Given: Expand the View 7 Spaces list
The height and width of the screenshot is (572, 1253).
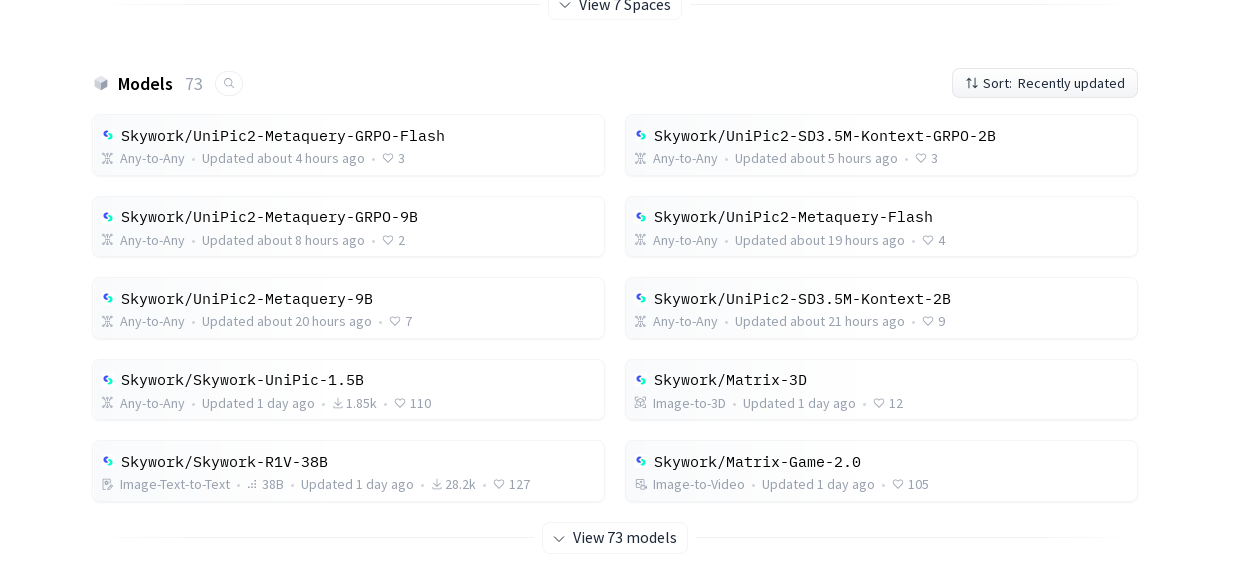Looking at the screenshot, I should (614, 6).
